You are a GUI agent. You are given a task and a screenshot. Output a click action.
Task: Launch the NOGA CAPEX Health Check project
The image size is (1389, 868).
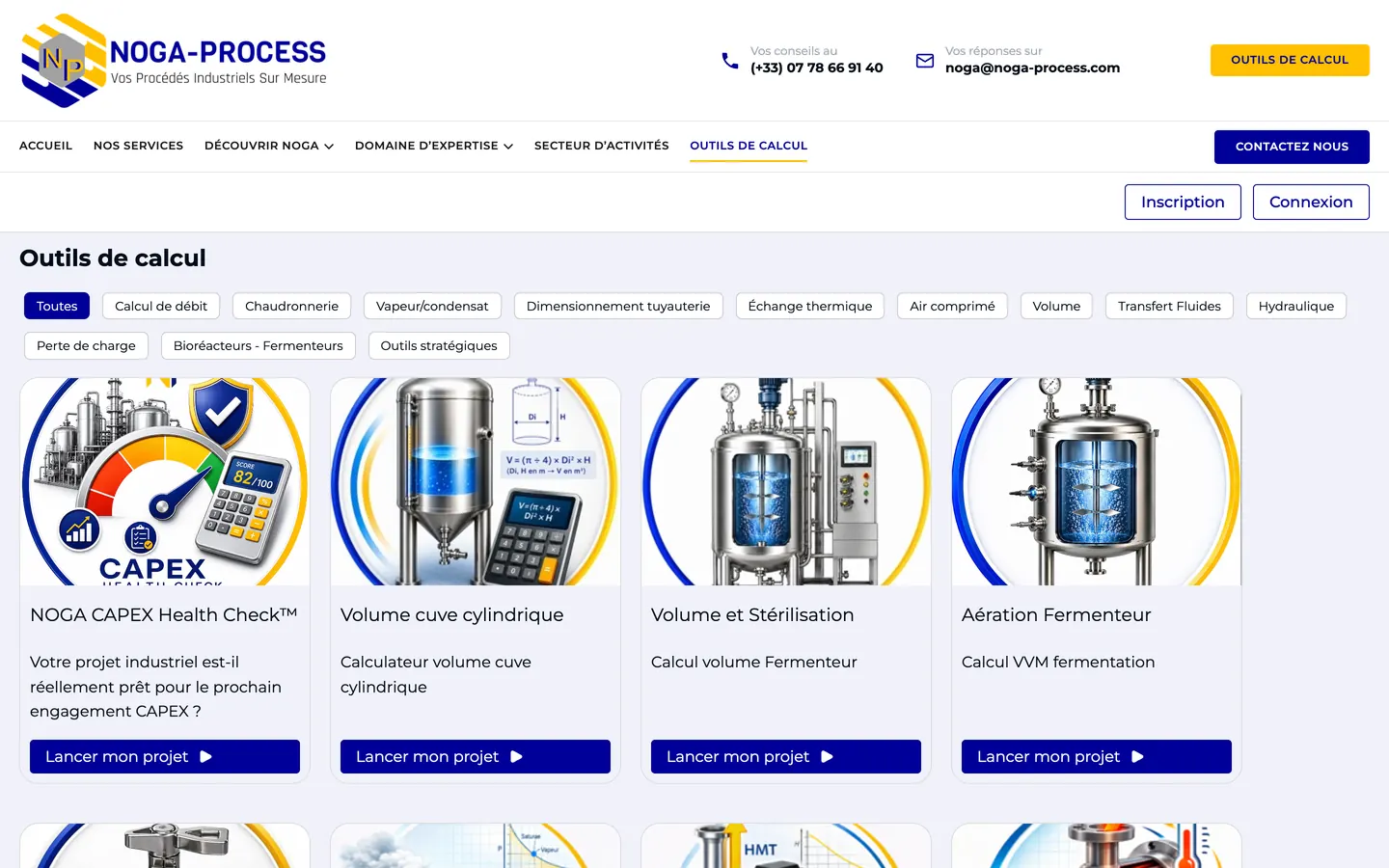(x=165, y=756)
